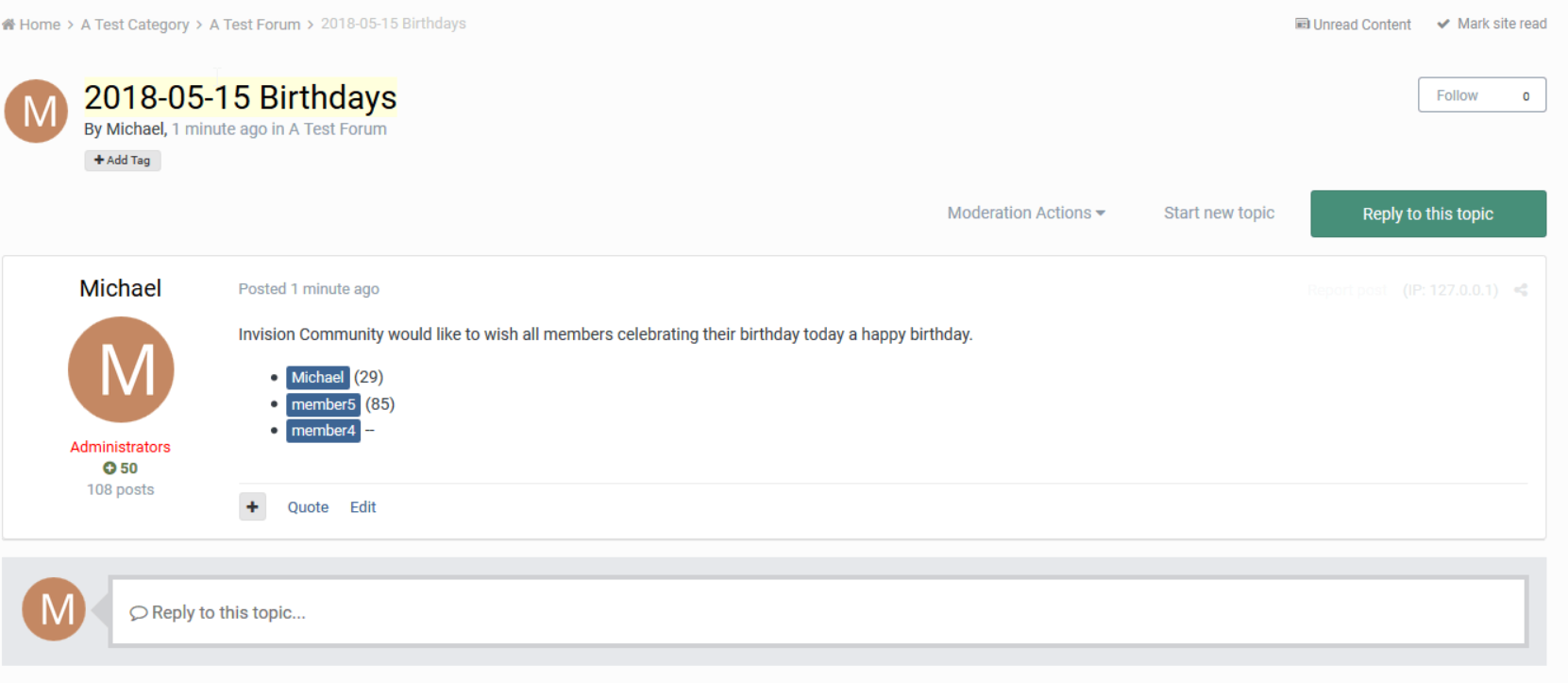
Task: Click the Home icon in breadcrumb
Action: click(8, 25)
